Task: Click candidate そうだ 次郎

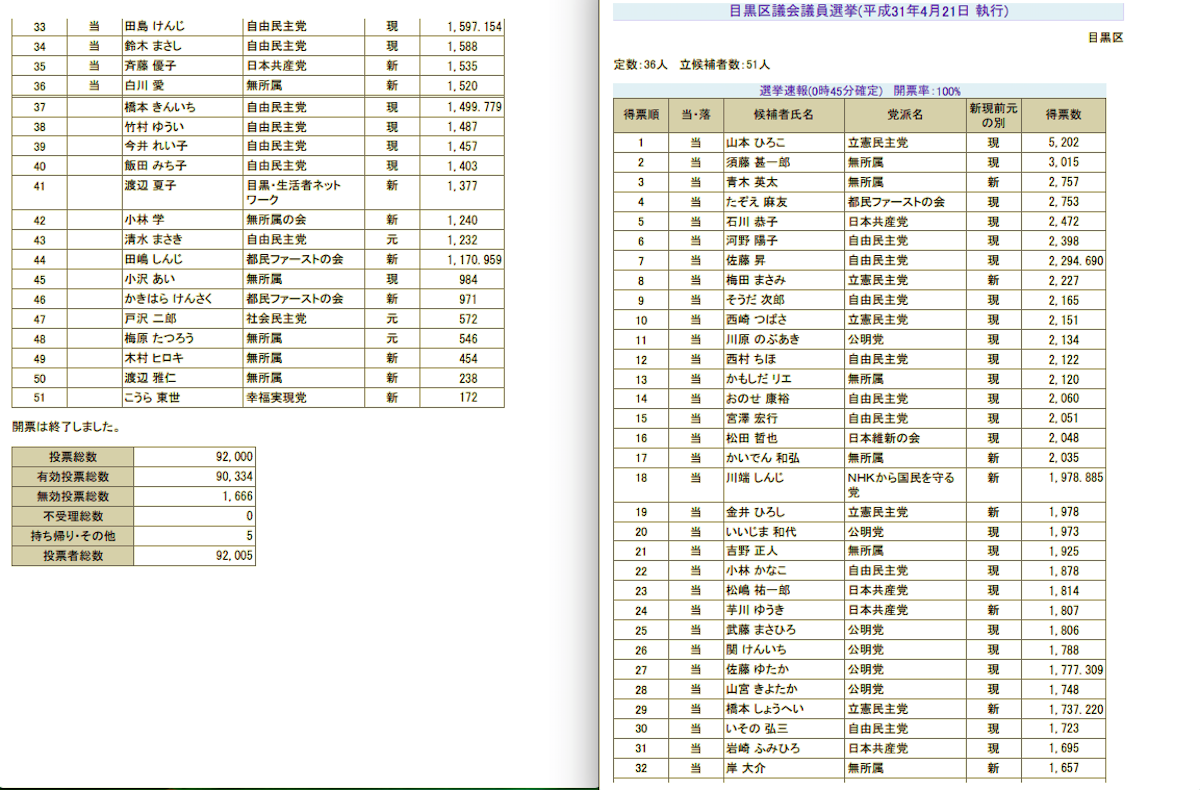Action: [756, 300]
